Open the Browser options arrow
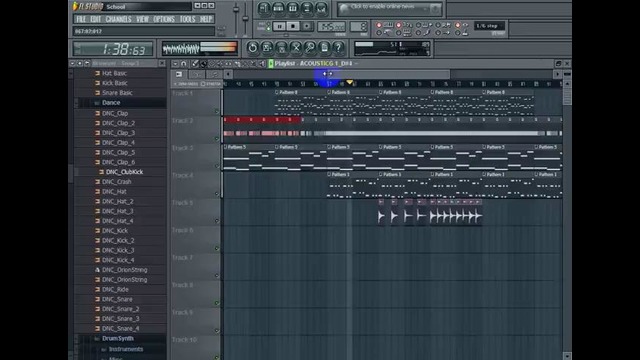Image resolution: width=640 pixels, height=360 pixels. click(x=72, y=64)
